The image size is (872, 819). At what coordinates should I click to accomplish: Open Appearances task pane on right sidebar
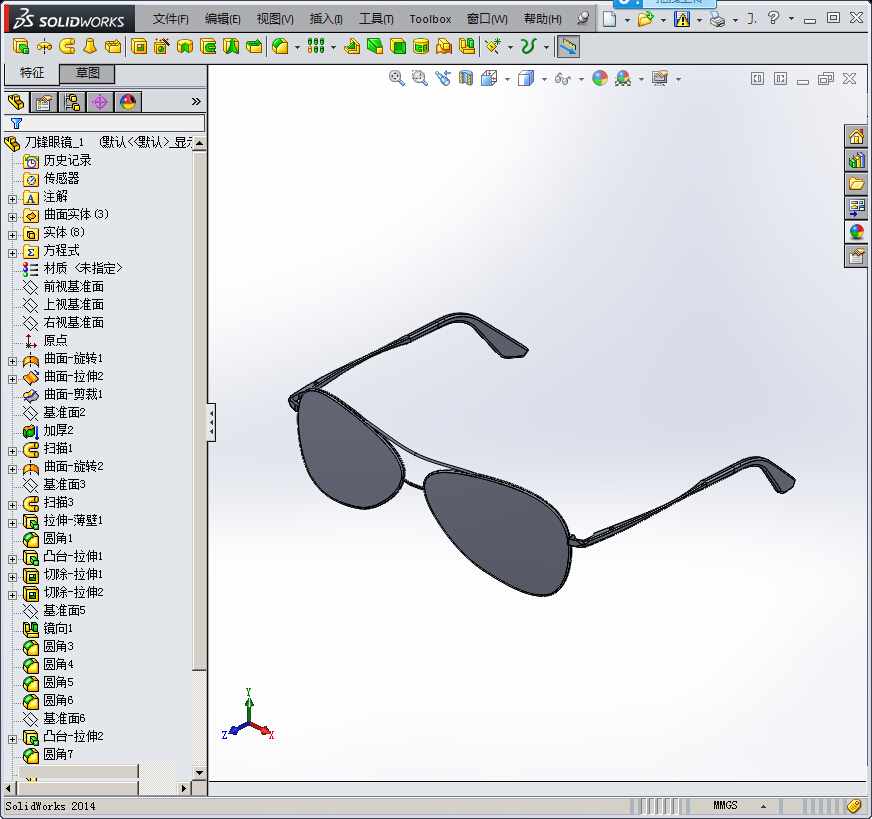point(856,232)
